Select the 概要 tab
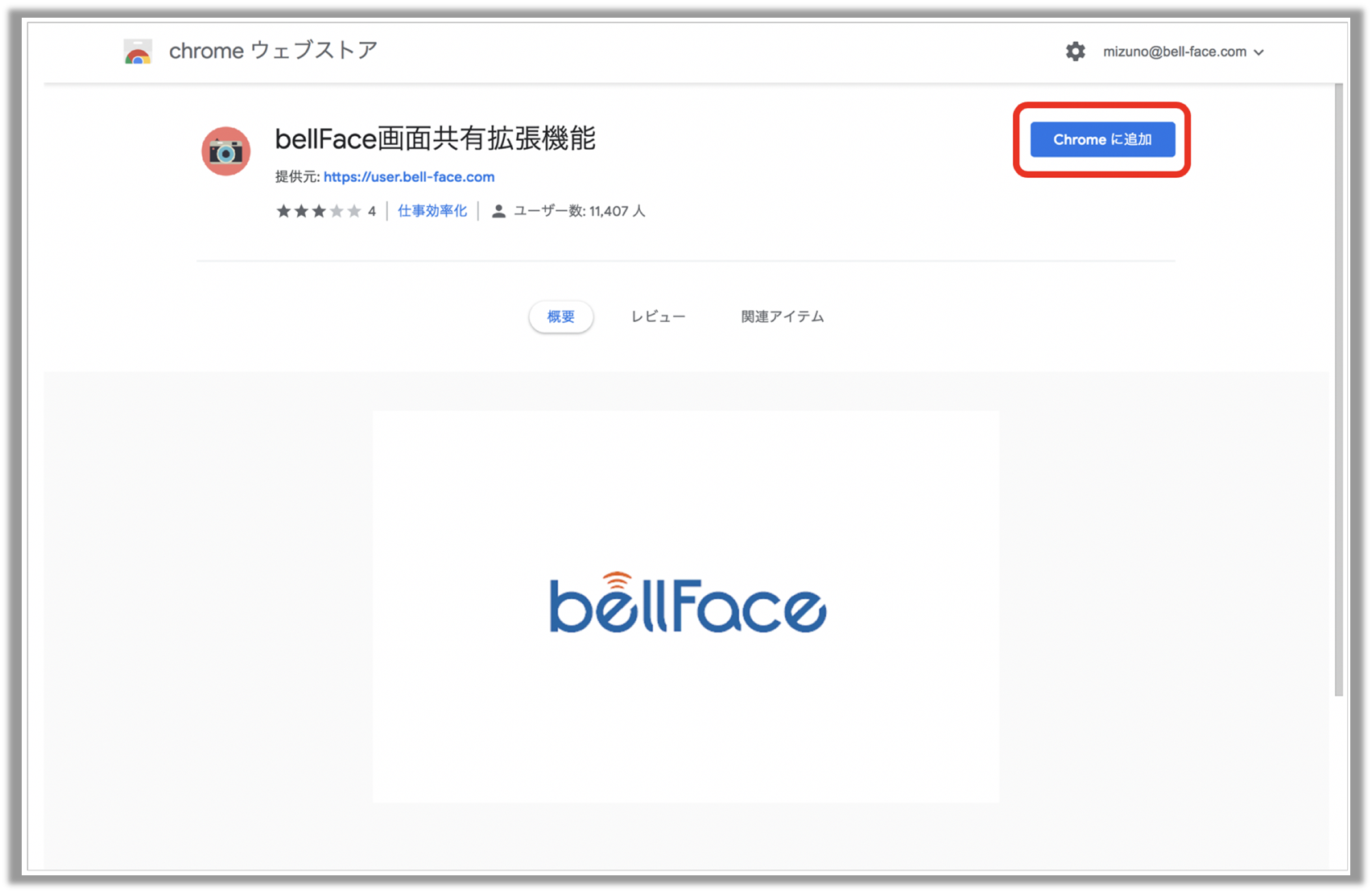The image size is (1372, 893). 561,316
